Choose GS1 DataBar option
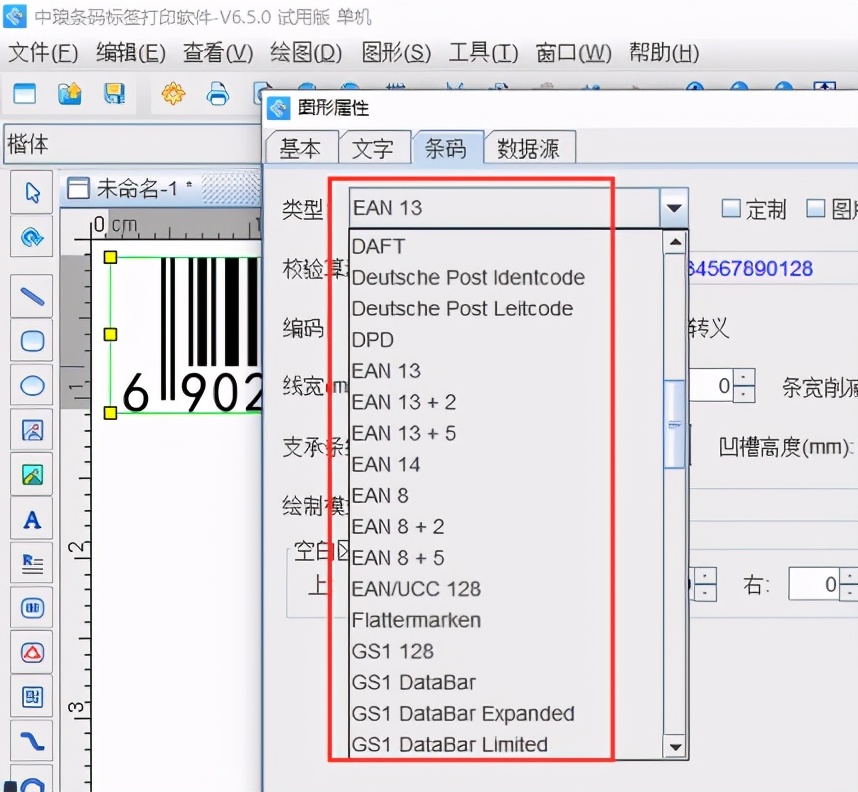This screenshot has height=792, width=858. coord(506,683)
